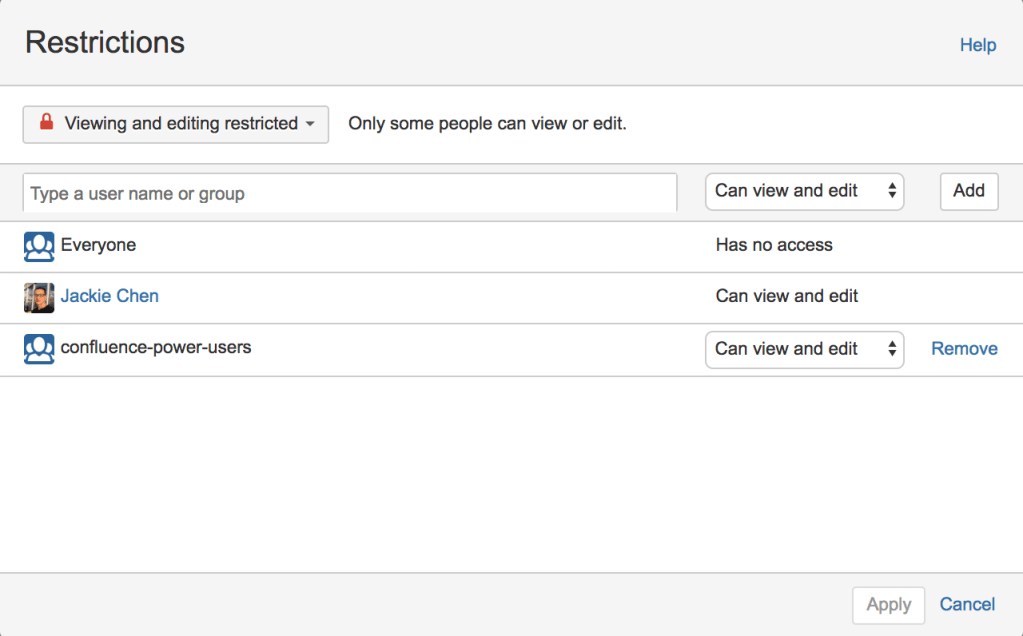Click the red lock restriction icon
Viewport: 1023px width, 636px height.
[46, 124]
